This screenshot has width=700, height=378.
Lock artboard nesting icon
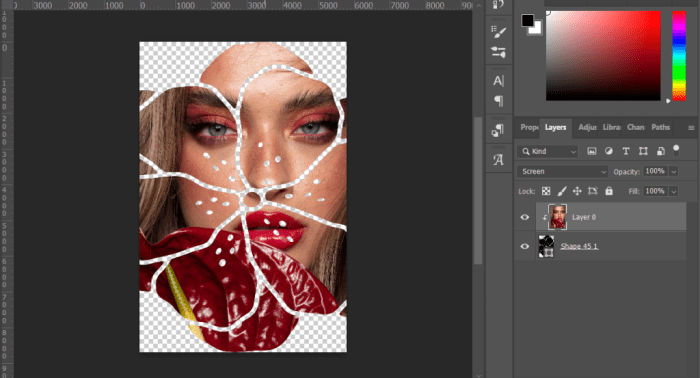[593, 191]
